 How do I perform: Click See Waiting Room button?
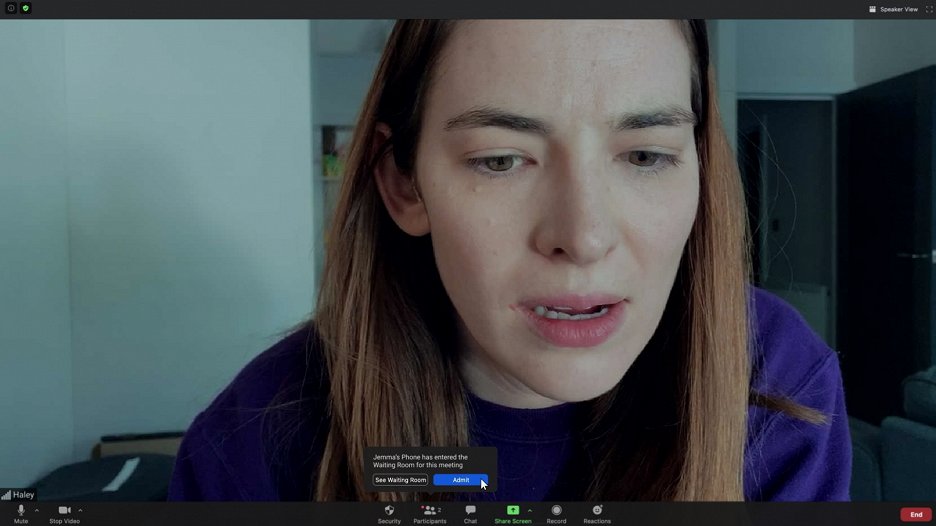(x=401, y=480)
